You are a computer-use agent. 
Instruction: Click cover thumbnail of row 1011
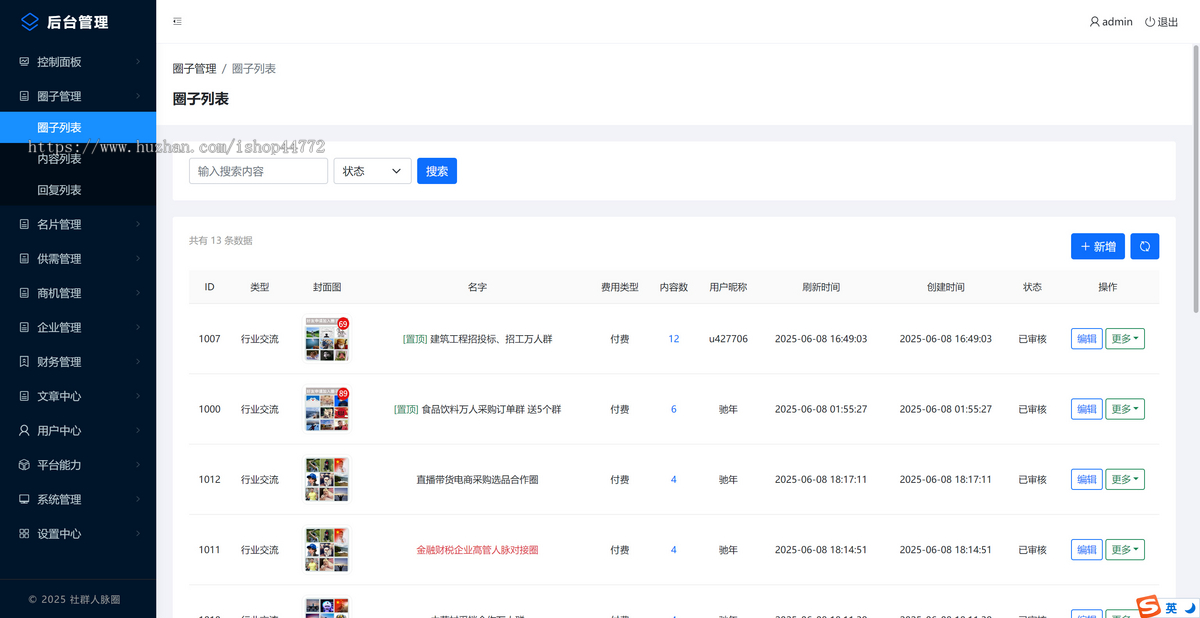327,550
